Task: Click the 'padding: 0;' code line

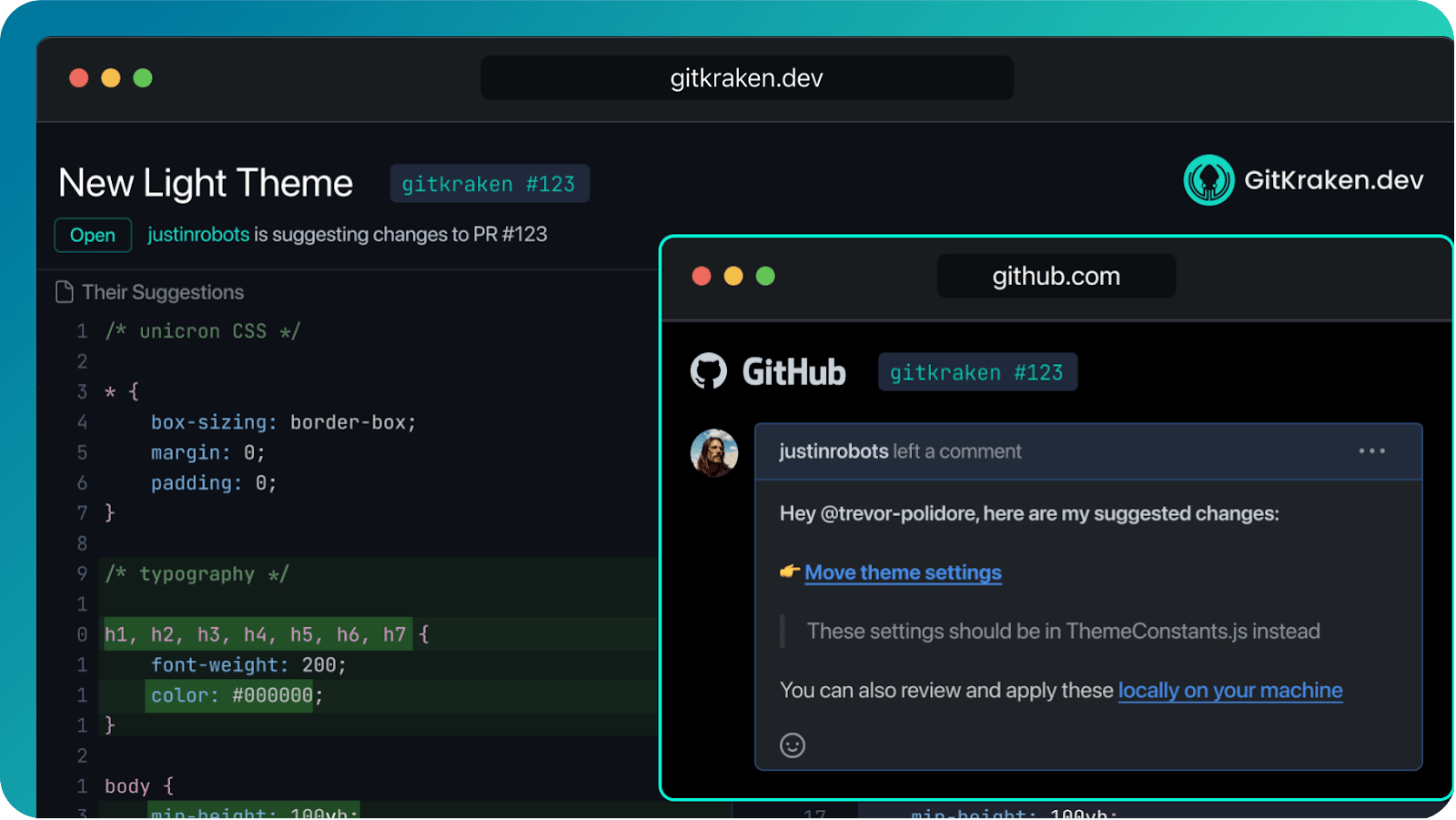Action: coord(214,483)
